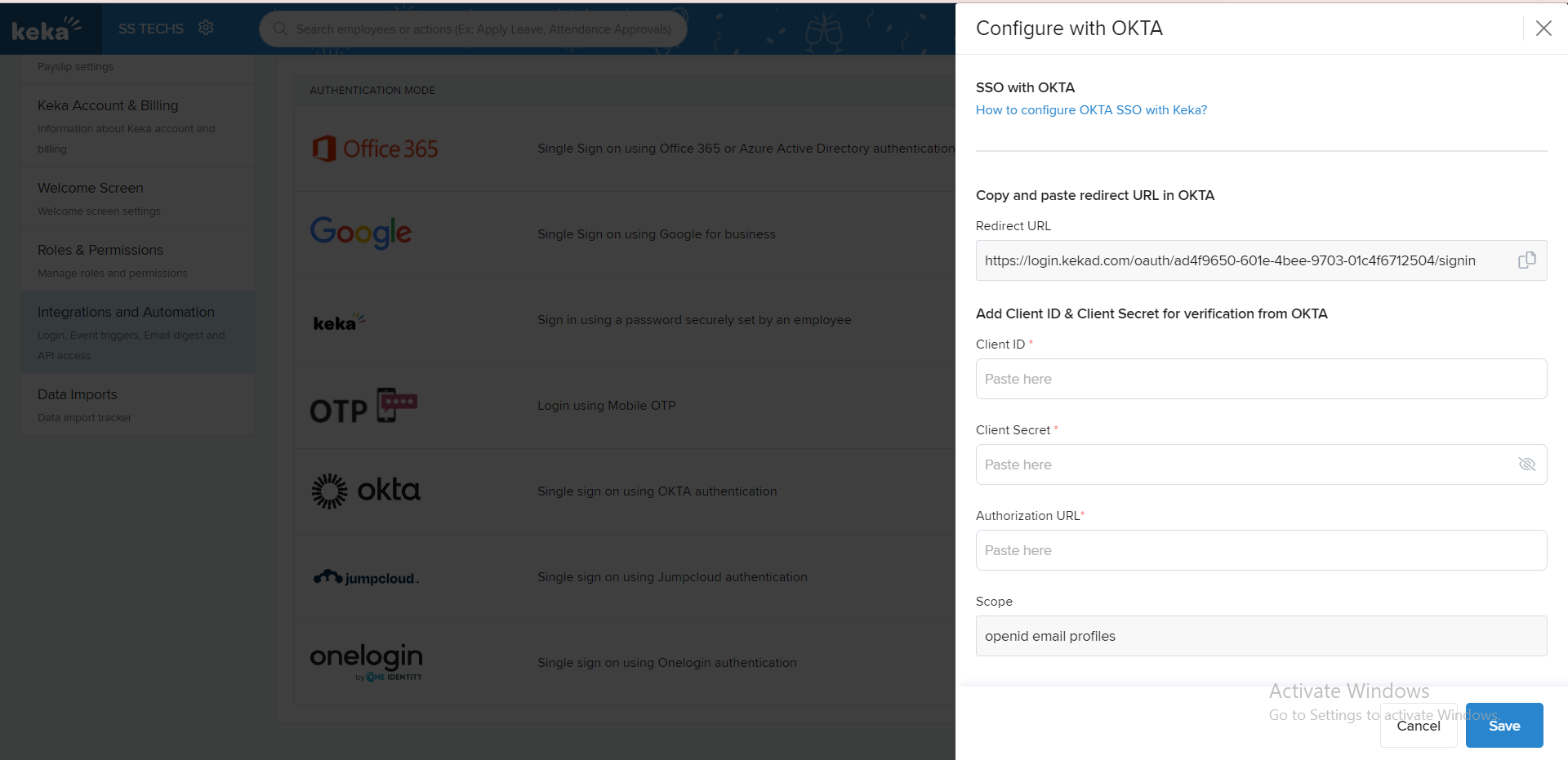Viewport: 1568px width, 760px height.
Task: Click Login using Mobile OTP text
Action: click(x=607, y=406)
